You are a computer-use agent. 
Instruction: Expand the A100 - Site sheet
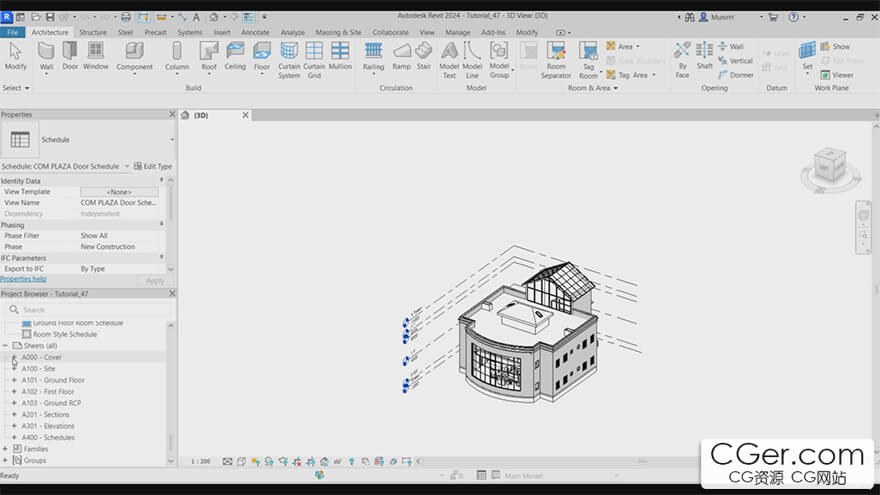tap(14, 369)
